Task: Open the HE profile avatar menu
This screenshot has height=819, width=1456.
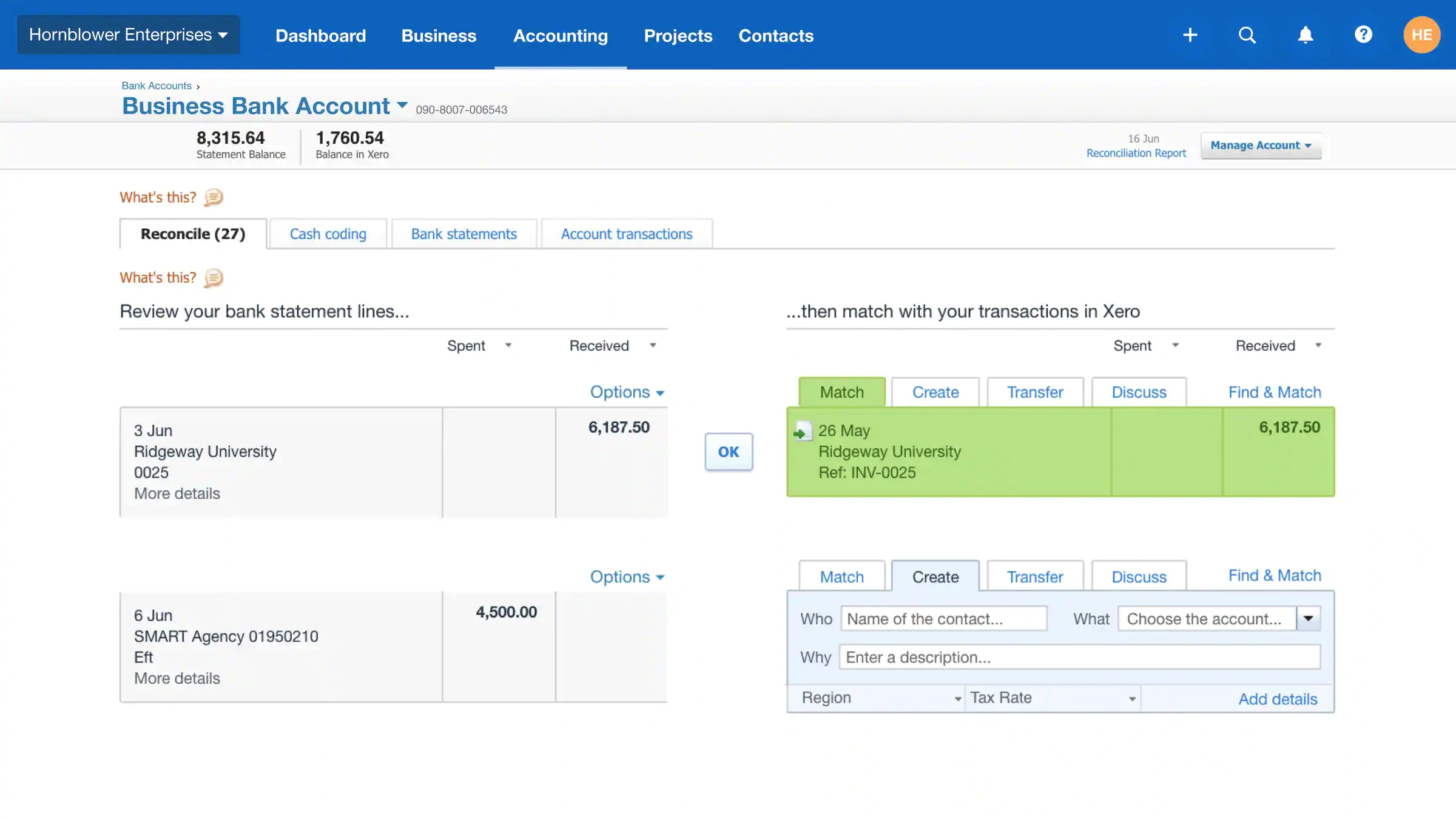Action: click(x=1422, y=35)
